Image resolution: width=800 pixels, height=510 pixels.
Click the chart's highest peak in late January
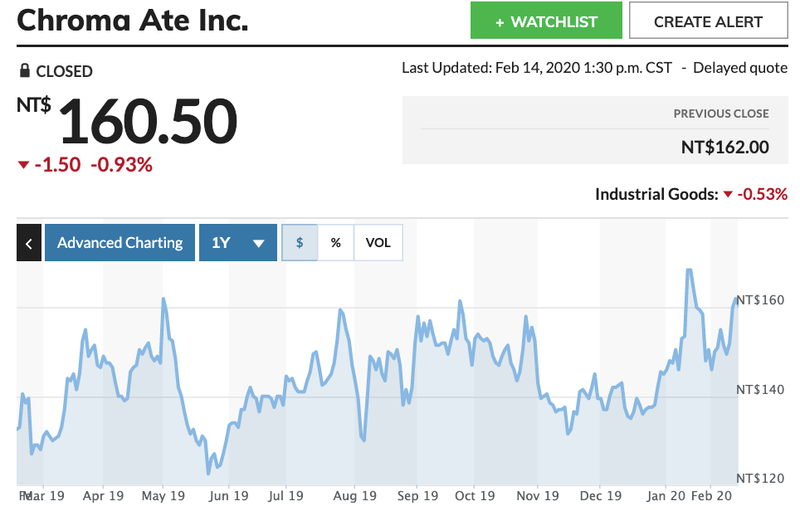[x=689, y=270]
